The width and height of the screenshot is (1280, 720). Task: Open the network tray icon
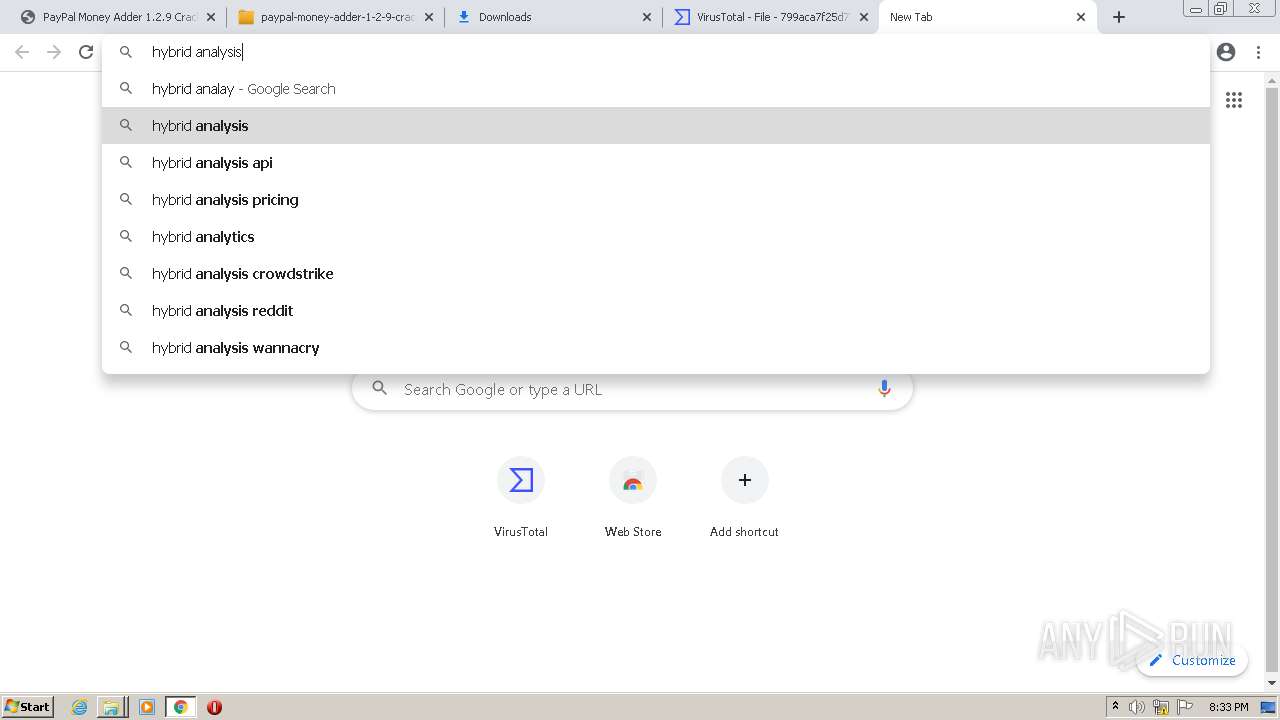click(1161, 707)
